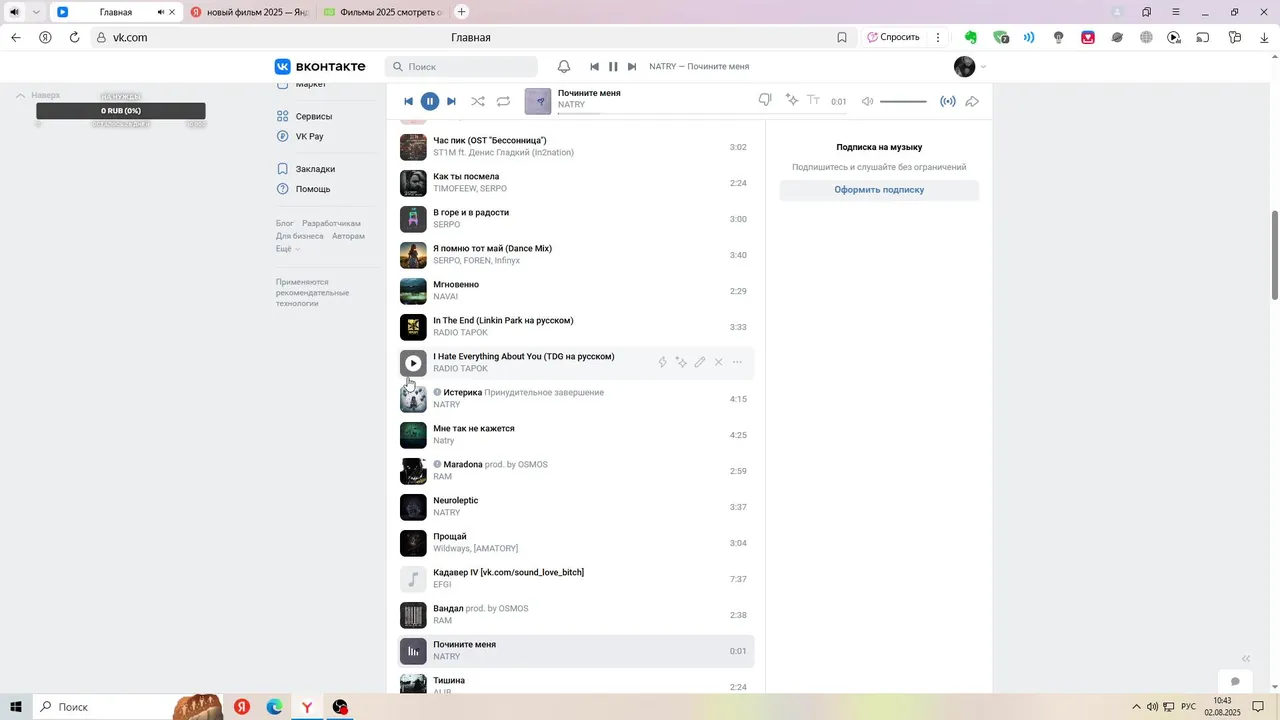Skip to next track in player bar
The height and width of the screenshot is (720, 1280).
tap(451, 101)
